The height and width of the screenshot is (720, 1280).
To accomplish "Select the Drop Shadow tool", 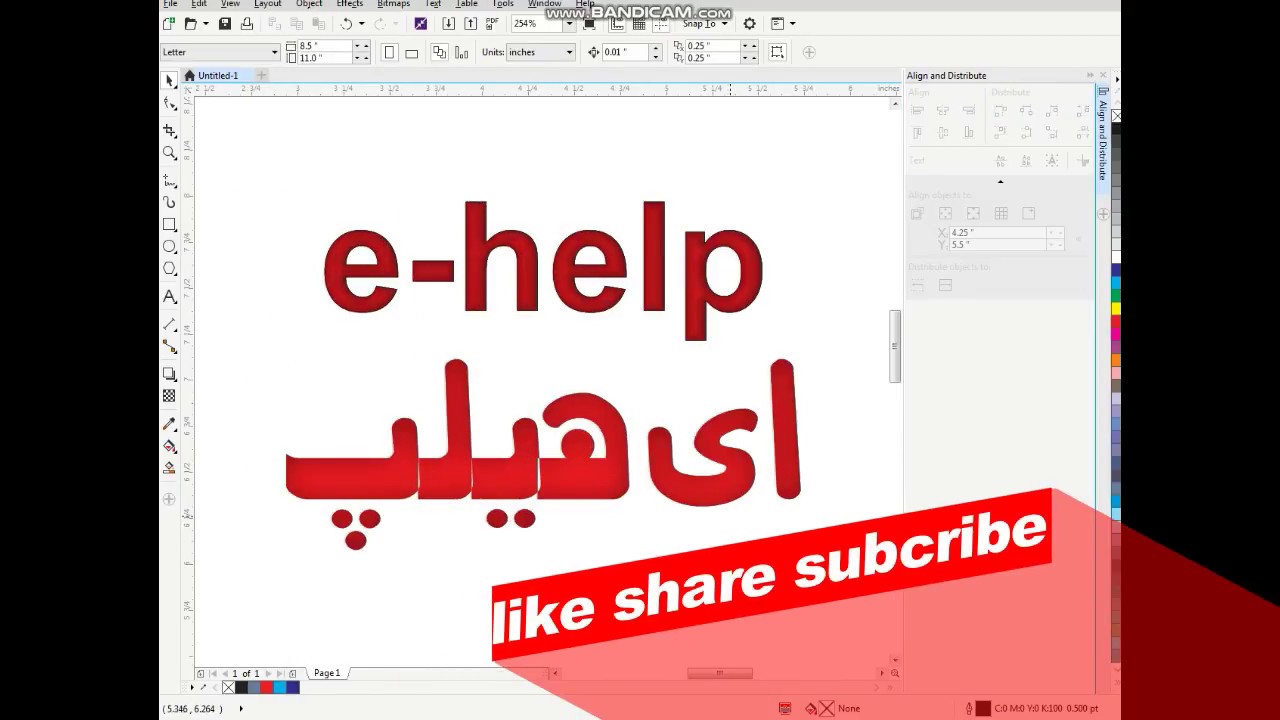I will 169,374.
